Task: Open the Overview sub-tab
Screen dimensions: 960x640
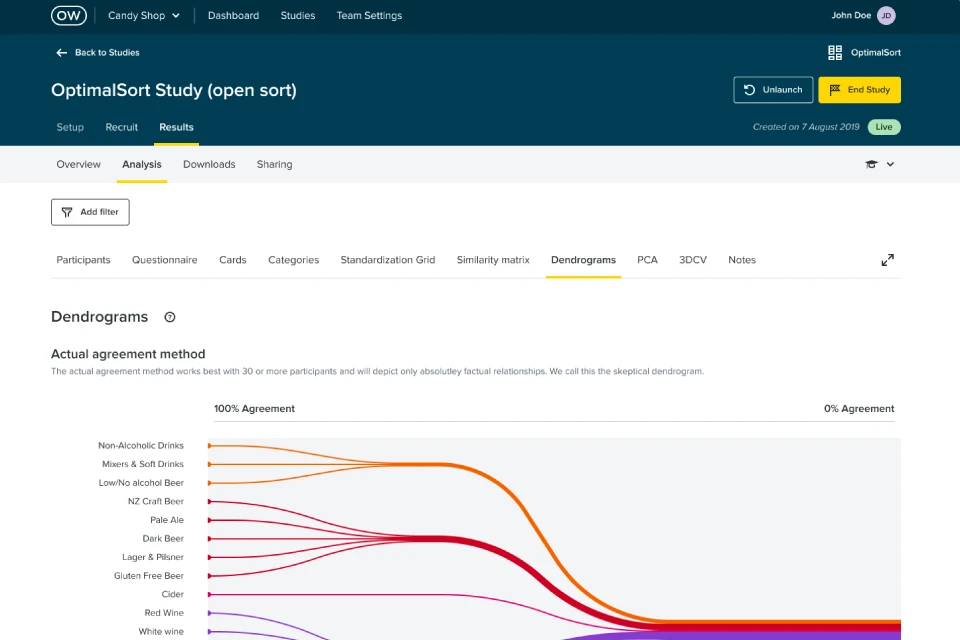Action: 78,164
